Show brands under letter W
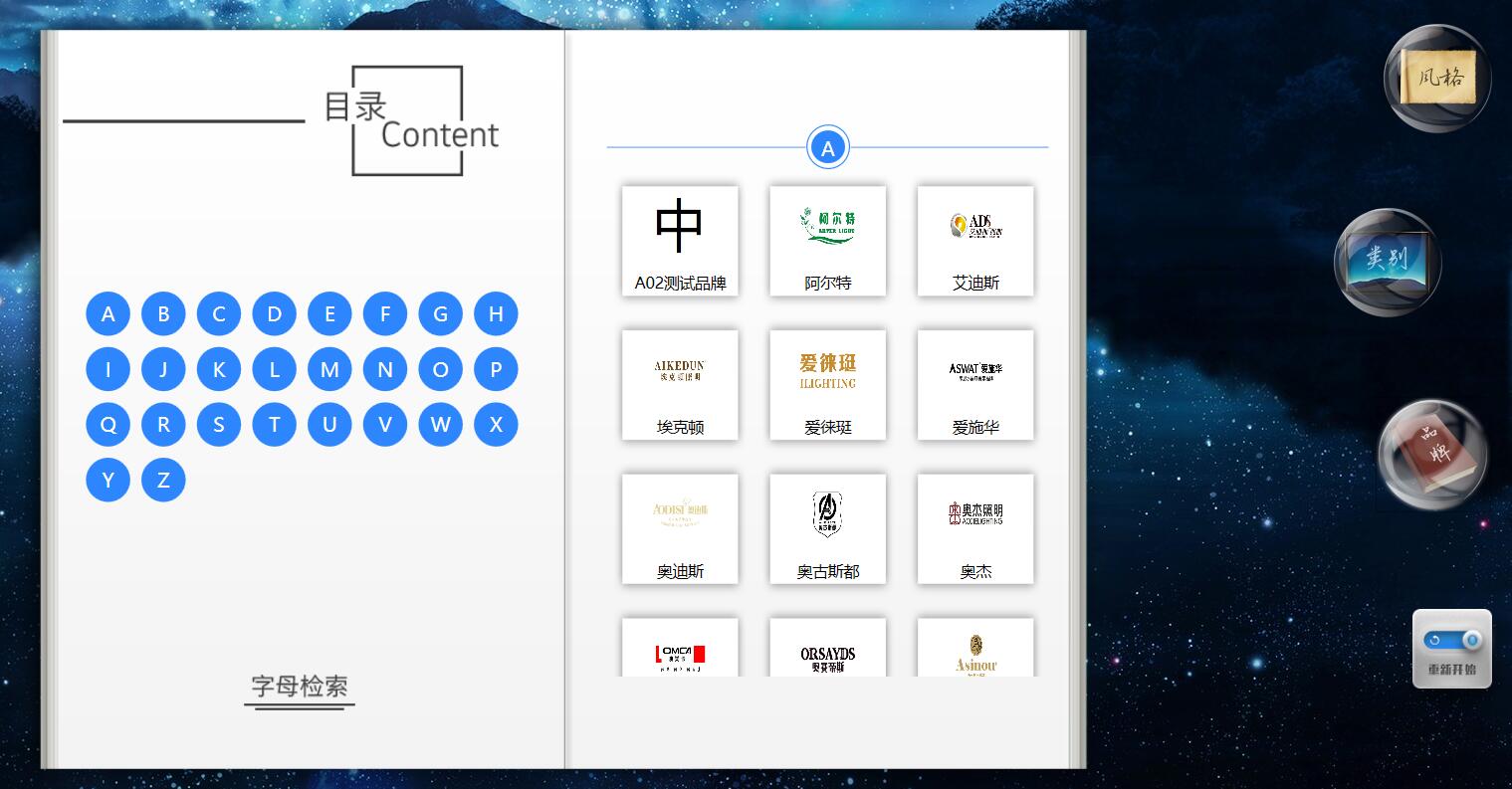 (x=440, y=425)
